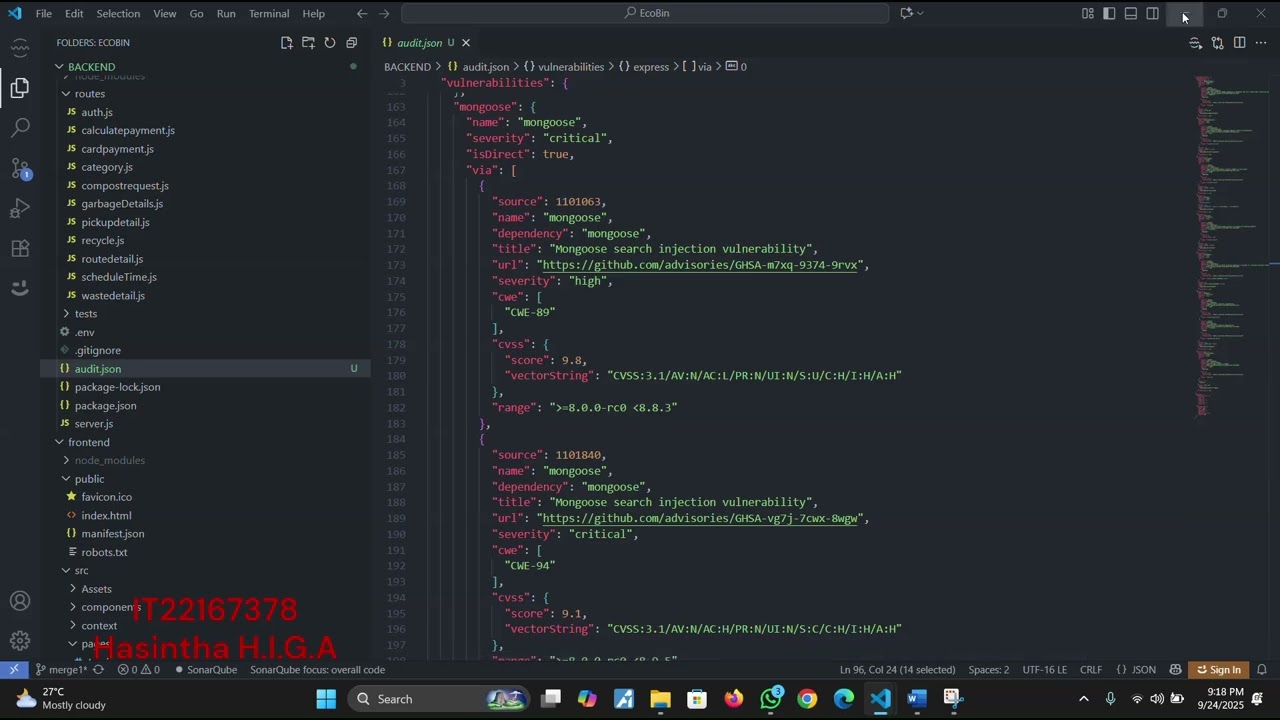Collapse the routes folder

[66, 94]
